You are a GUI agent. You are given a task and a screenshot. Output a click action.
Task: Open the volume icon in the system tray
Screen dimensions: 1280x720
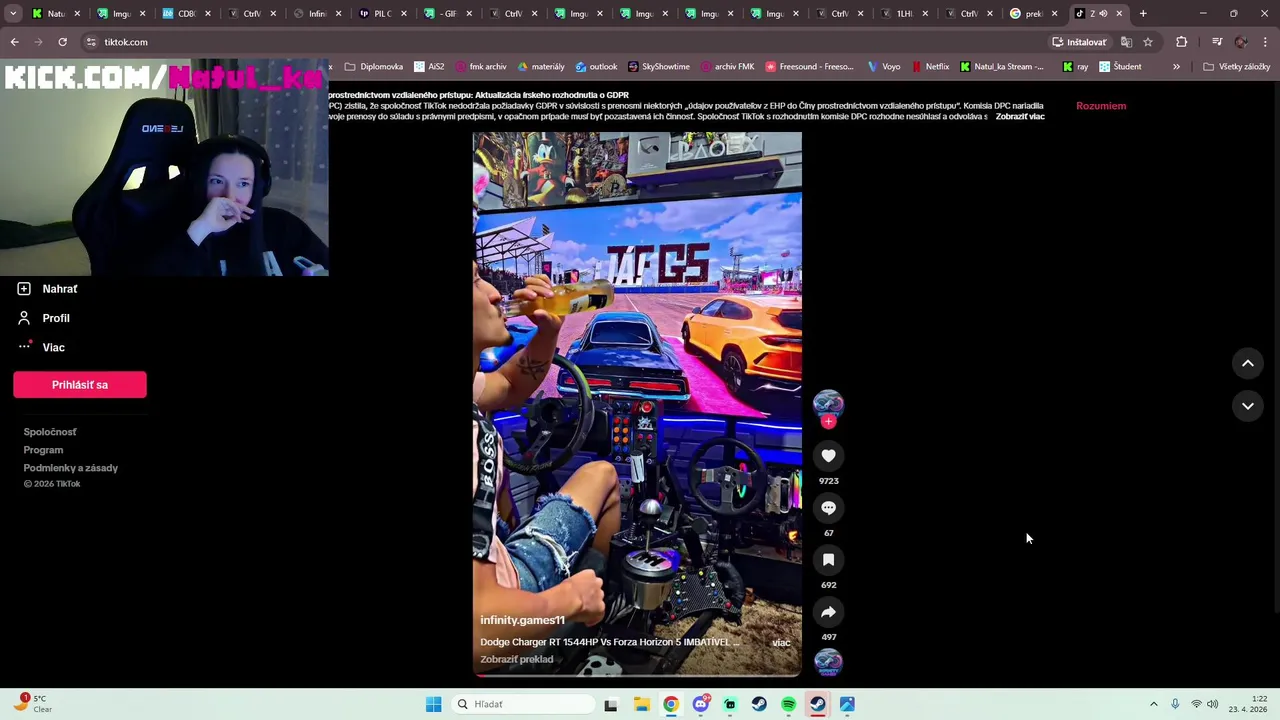pos(1212,704)
